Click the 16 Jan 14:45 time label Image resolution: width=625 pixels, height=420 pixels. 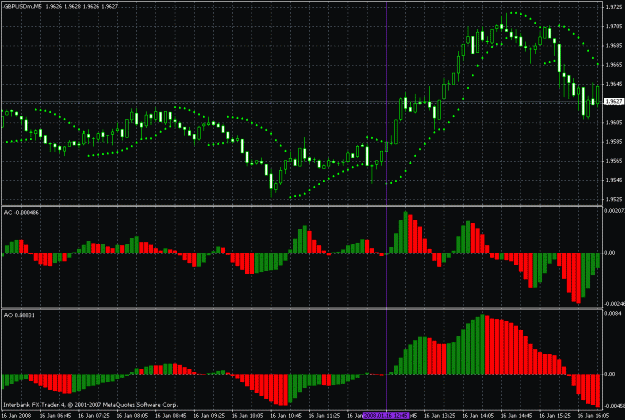click(517, 416)
